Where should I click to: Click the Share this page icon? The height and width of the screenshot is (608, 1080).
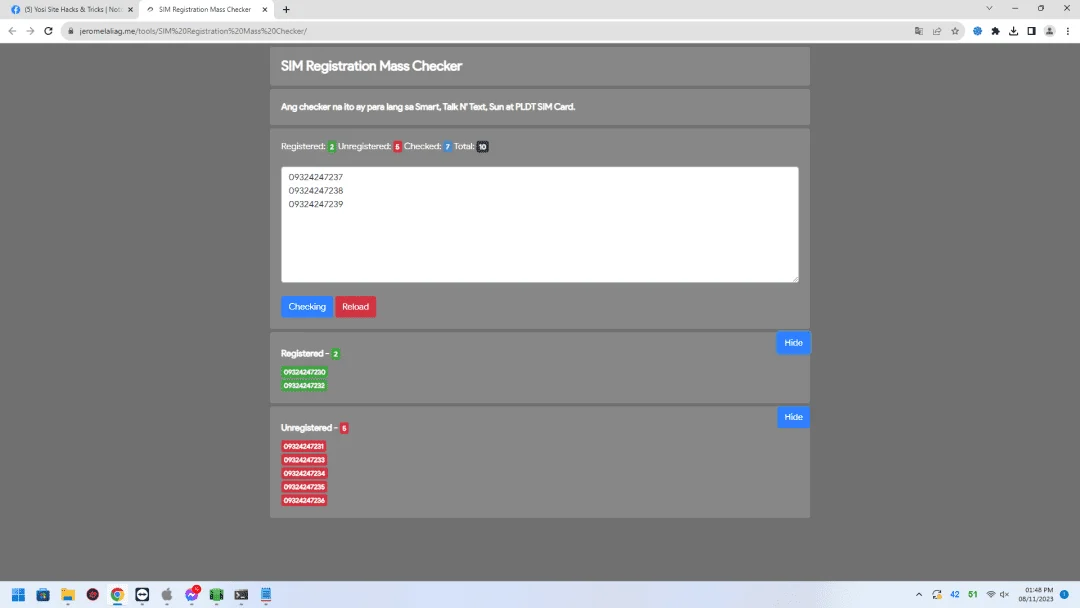(937, 31)
